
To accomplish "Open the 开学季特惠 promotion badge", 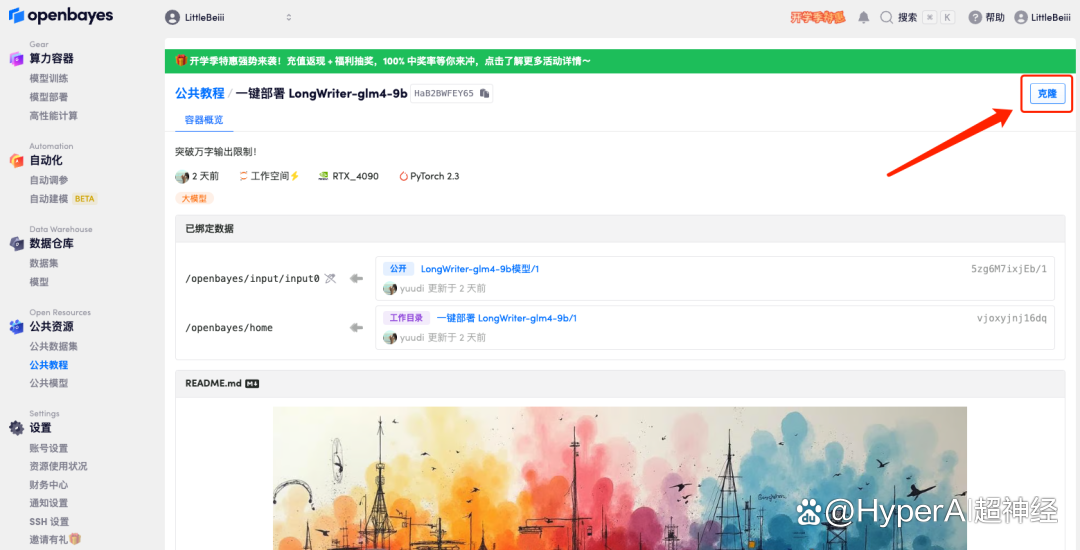I will [818, 18].
